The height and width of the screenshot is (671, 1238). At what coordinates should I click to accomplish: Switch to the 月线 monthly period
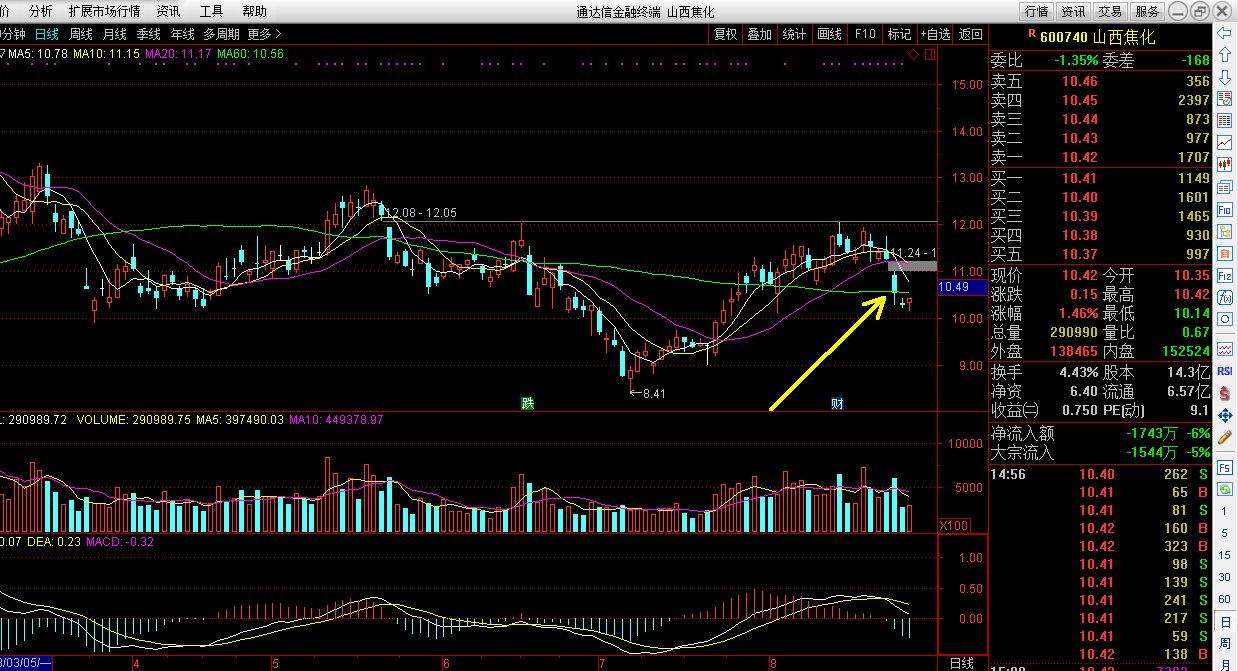(x=114, y=34)
